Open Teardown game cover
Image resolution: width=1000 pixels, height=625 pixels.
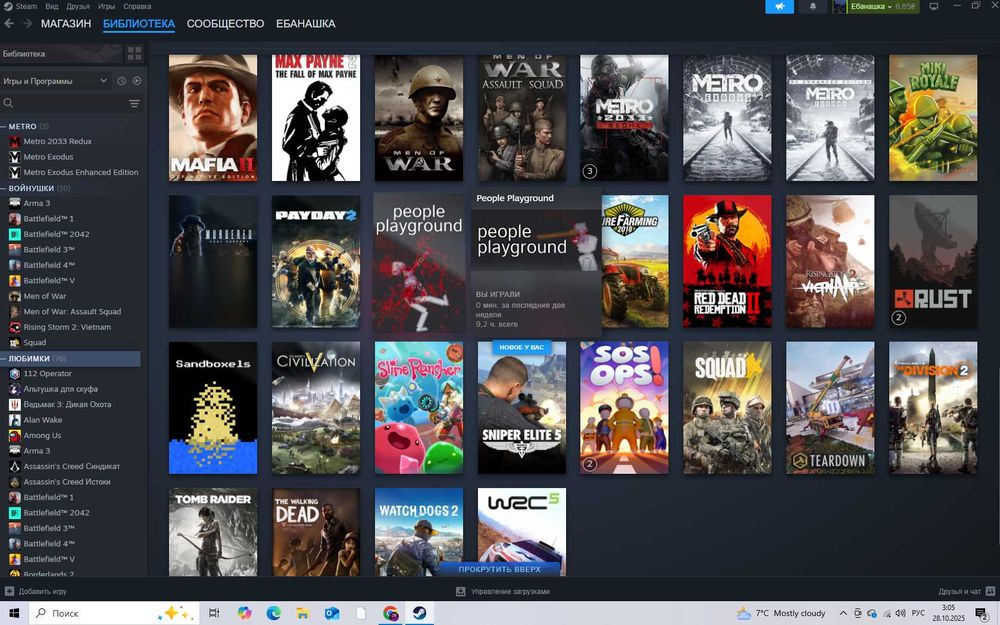pos(830,408)
